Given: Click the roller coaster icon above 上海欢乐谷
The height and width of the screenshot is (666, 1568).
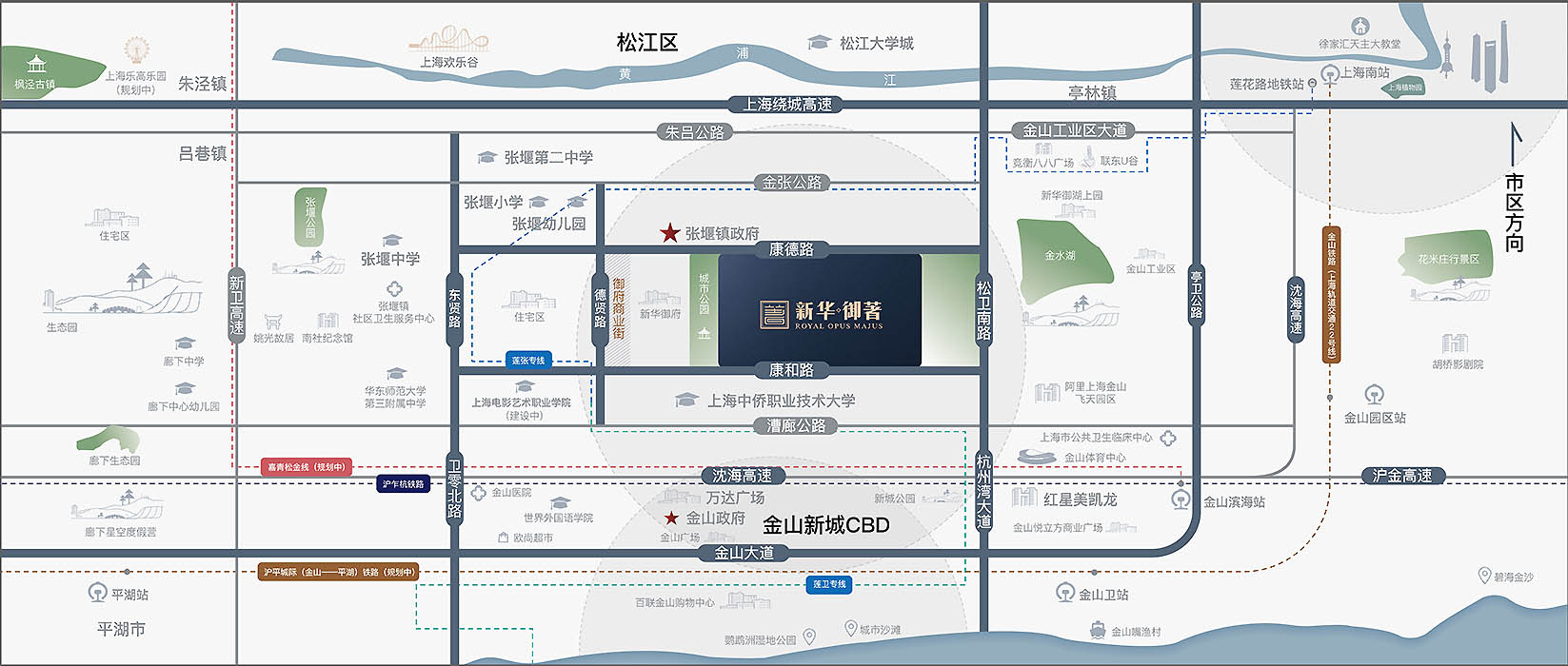Looking at the screenshot, I should click(449, 41).
